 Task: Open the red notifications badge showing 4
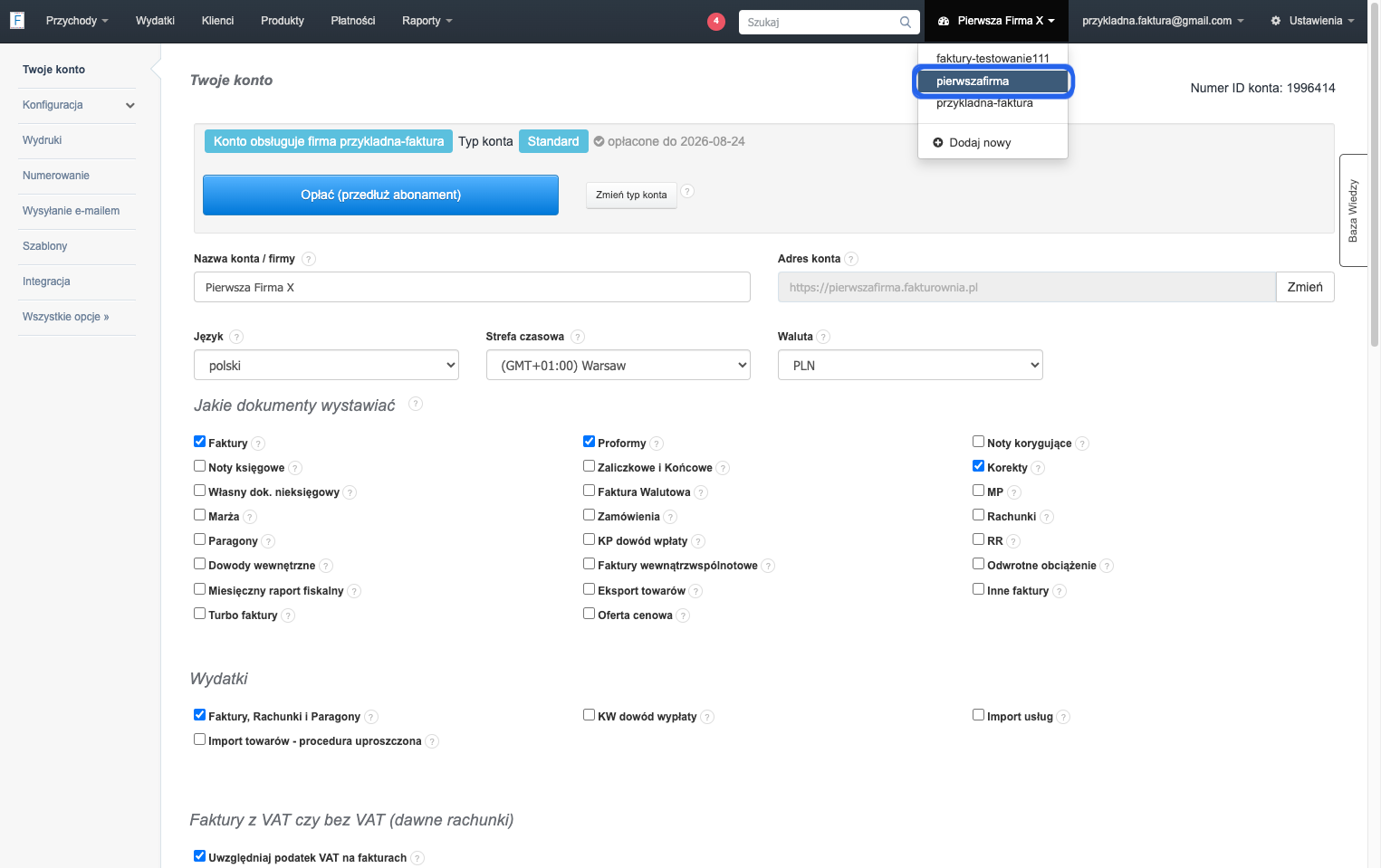point(716,21)
